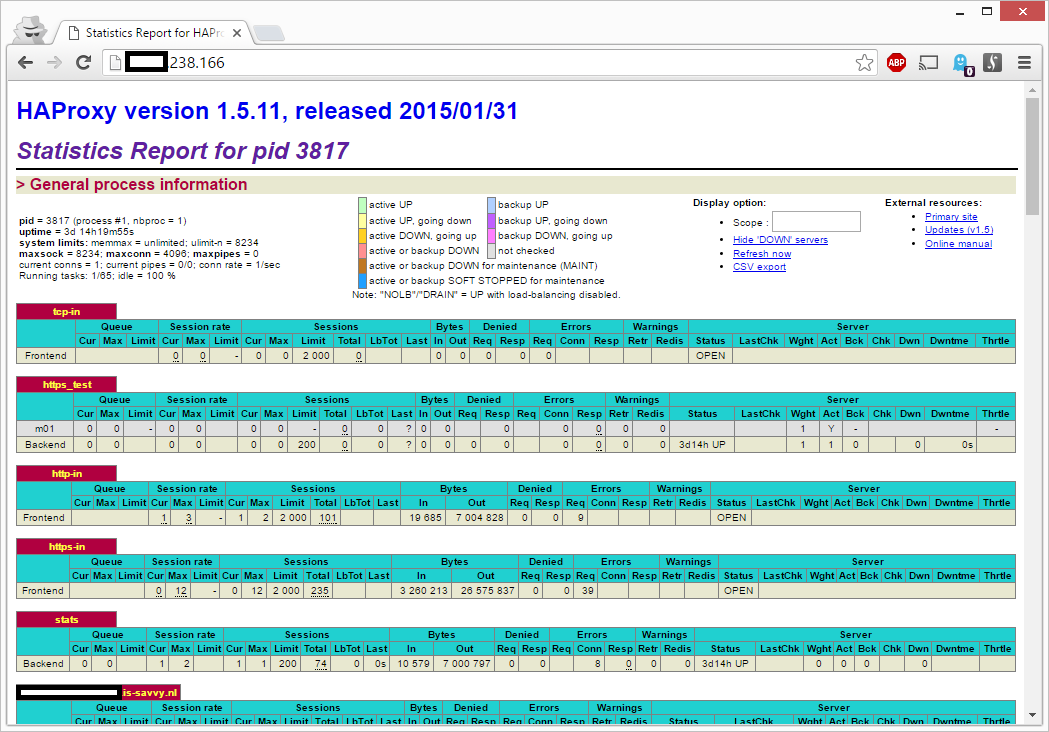Click the stats 3d14h UP status cell
The width and height of the screenshot is (1049, 732).
tap(725, 664)
